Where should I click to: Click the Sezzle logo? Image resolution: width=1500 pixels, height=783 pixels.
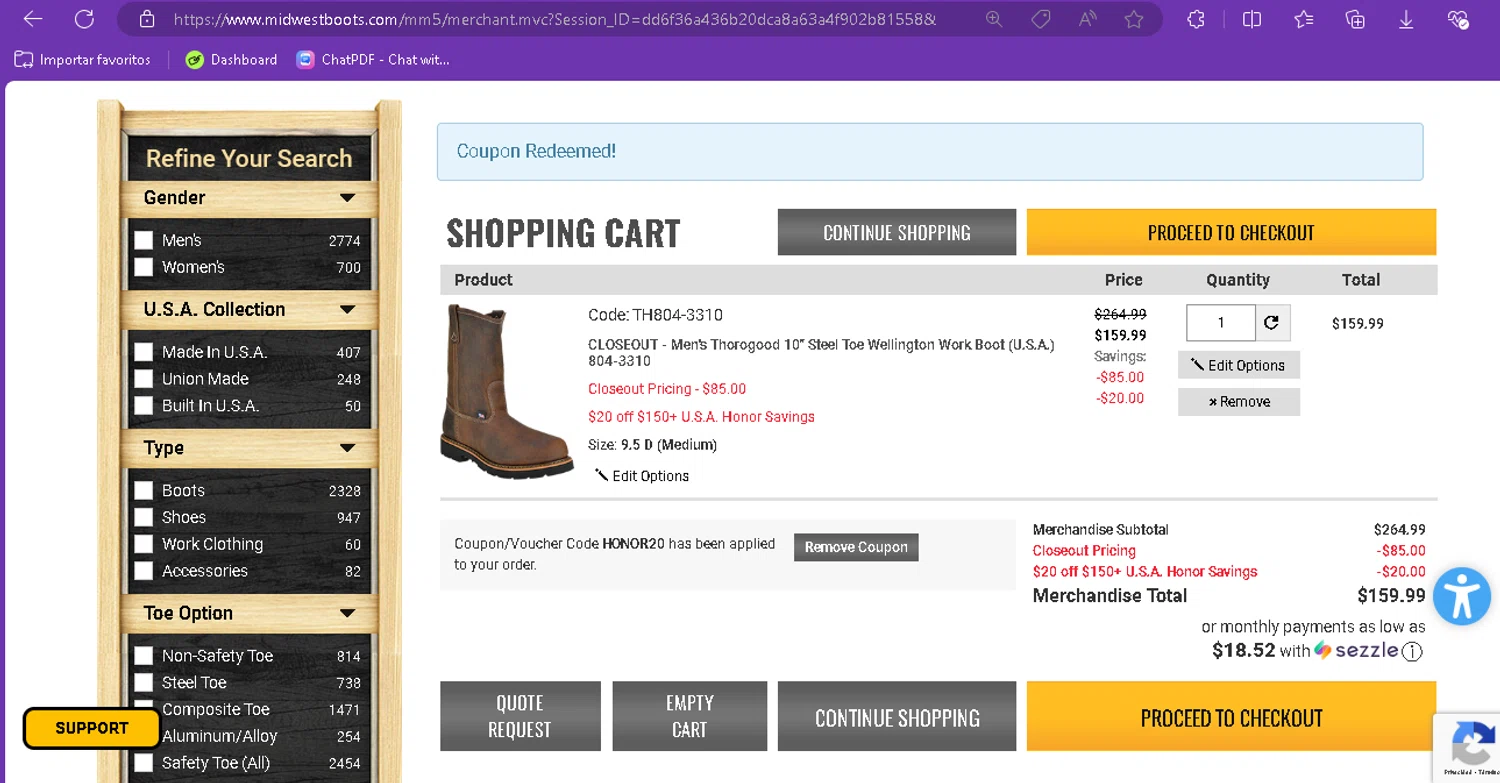tap(1356, 650)
